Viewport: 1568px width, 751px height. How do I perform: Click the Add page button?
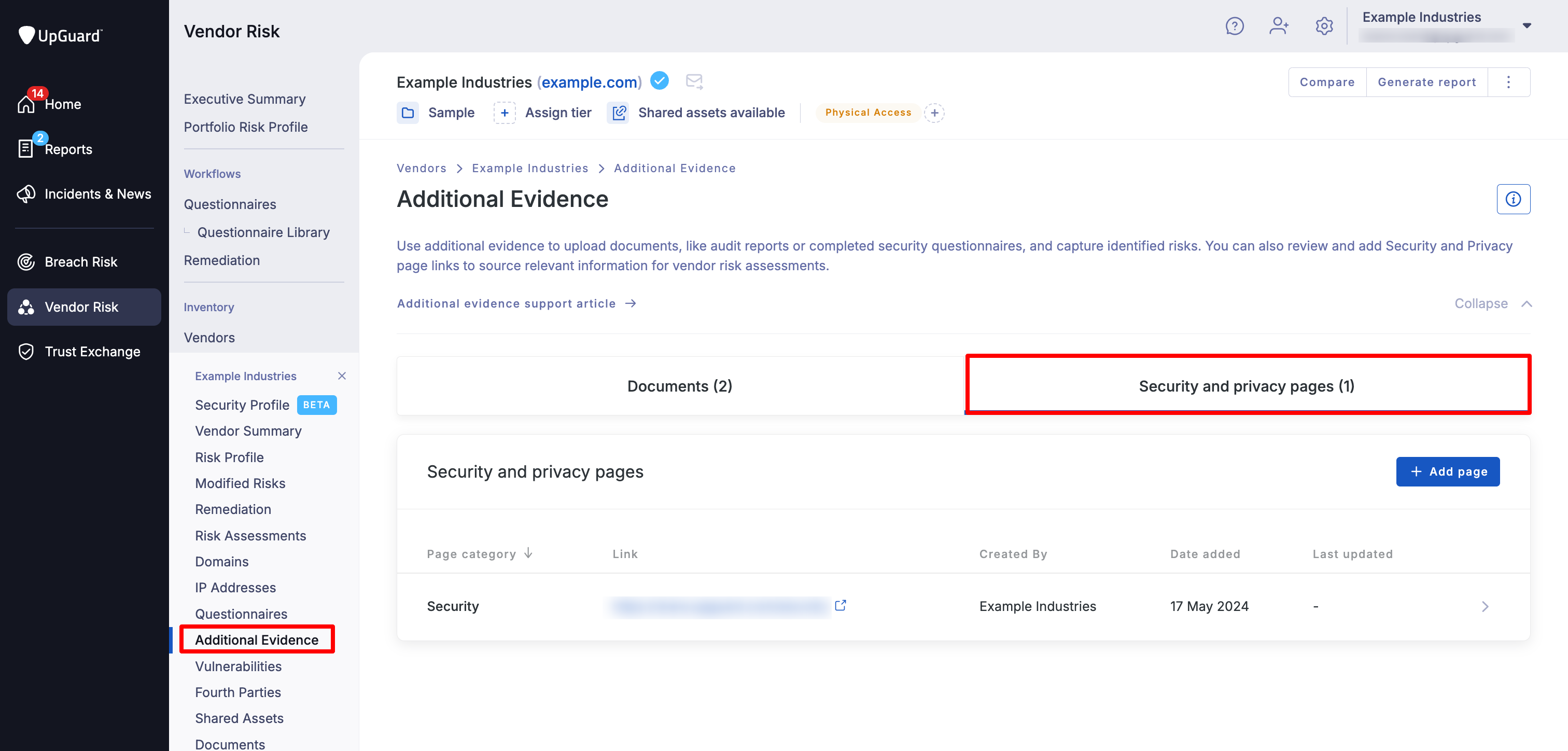click(1448, 471)
